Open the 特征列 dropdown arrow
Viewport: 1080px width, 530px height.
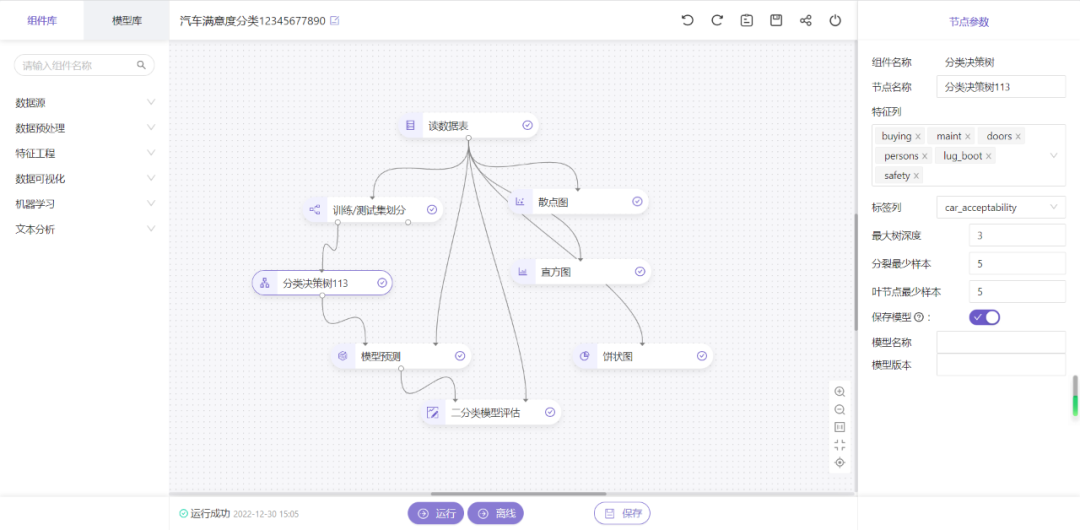1053,156
